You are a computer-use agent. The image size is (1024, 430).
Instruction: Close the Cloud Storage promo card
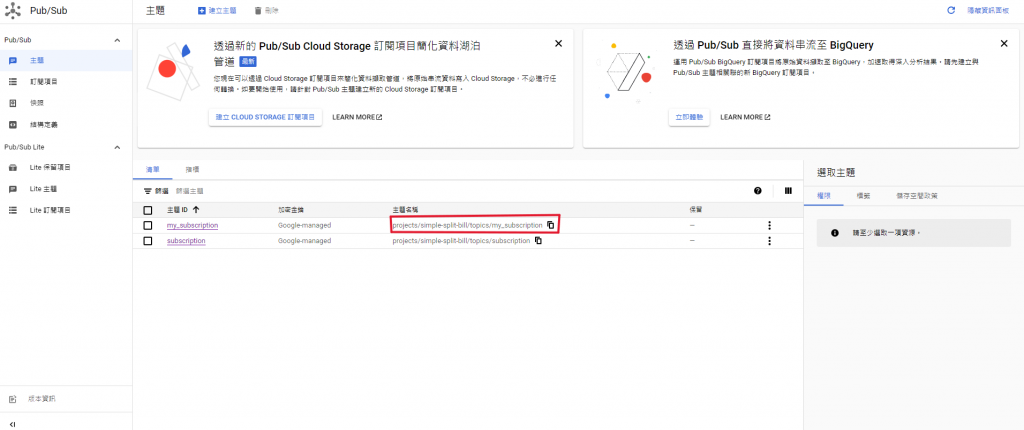point(558,44)
